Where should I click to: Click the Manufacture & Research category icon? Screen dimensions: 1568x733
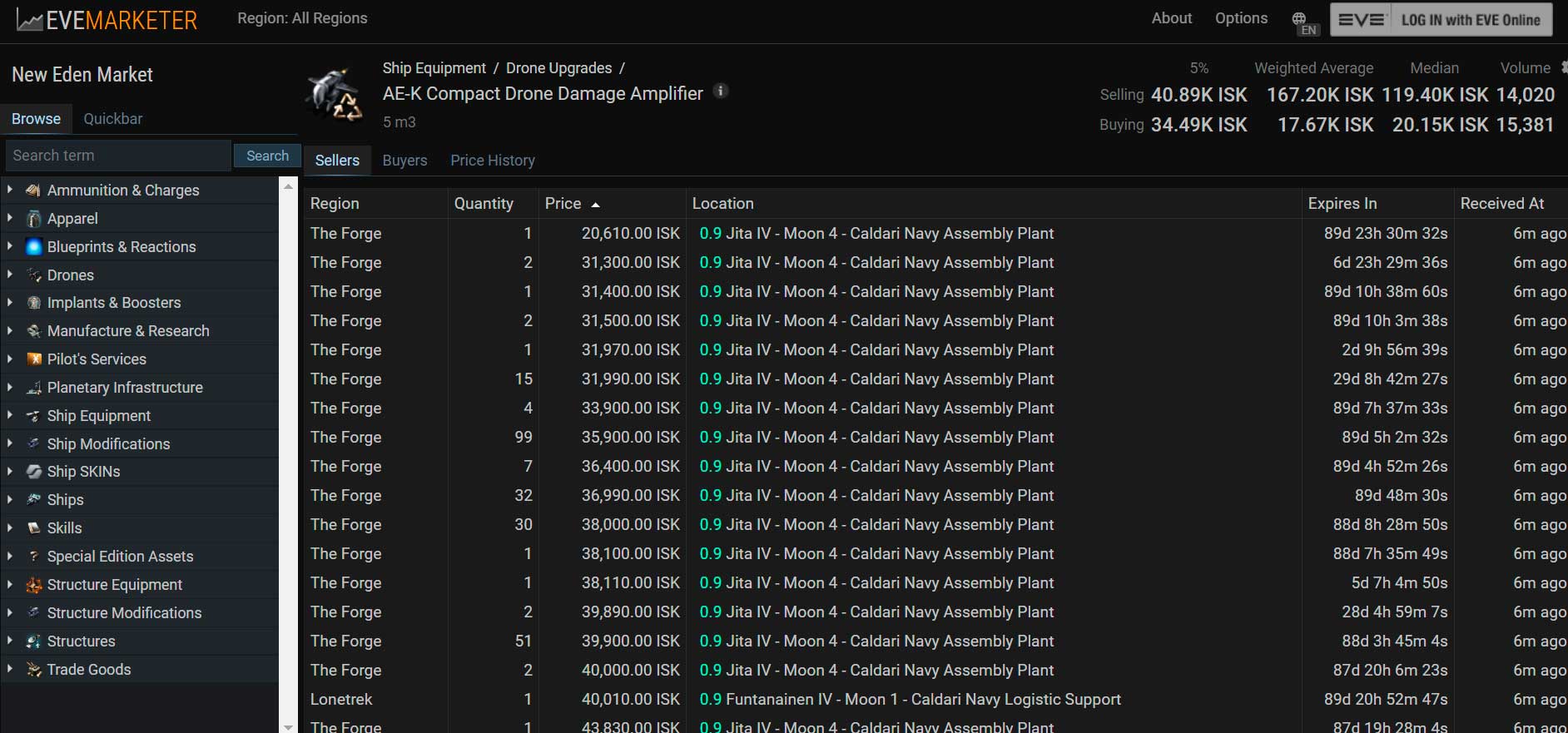tap(33, 331)
